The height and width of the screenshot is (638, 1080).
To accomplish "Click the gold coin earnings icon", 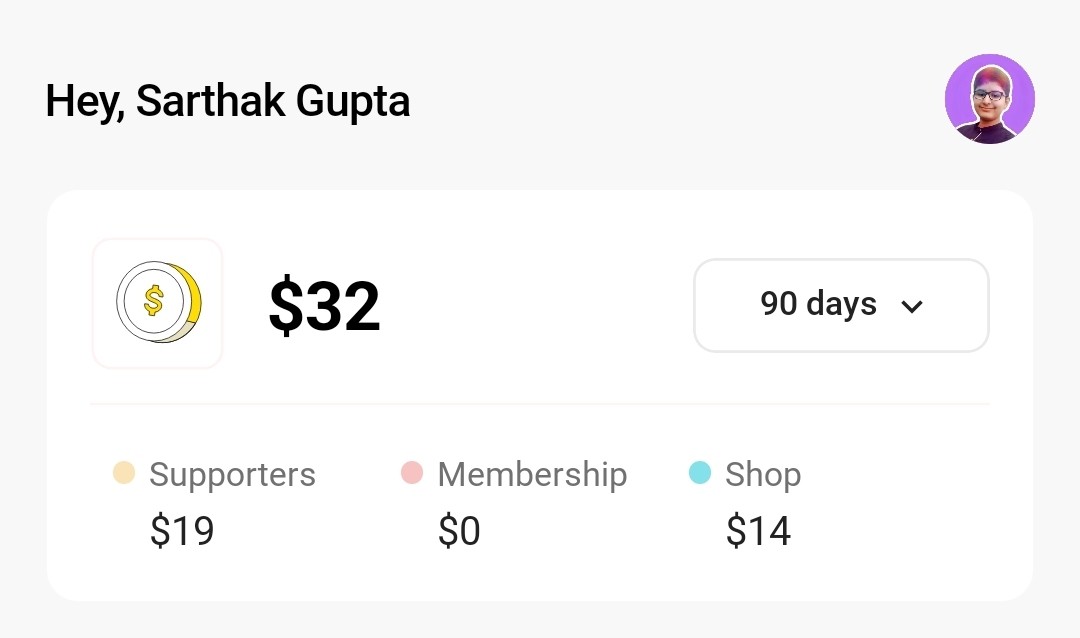I will (159, 302).
